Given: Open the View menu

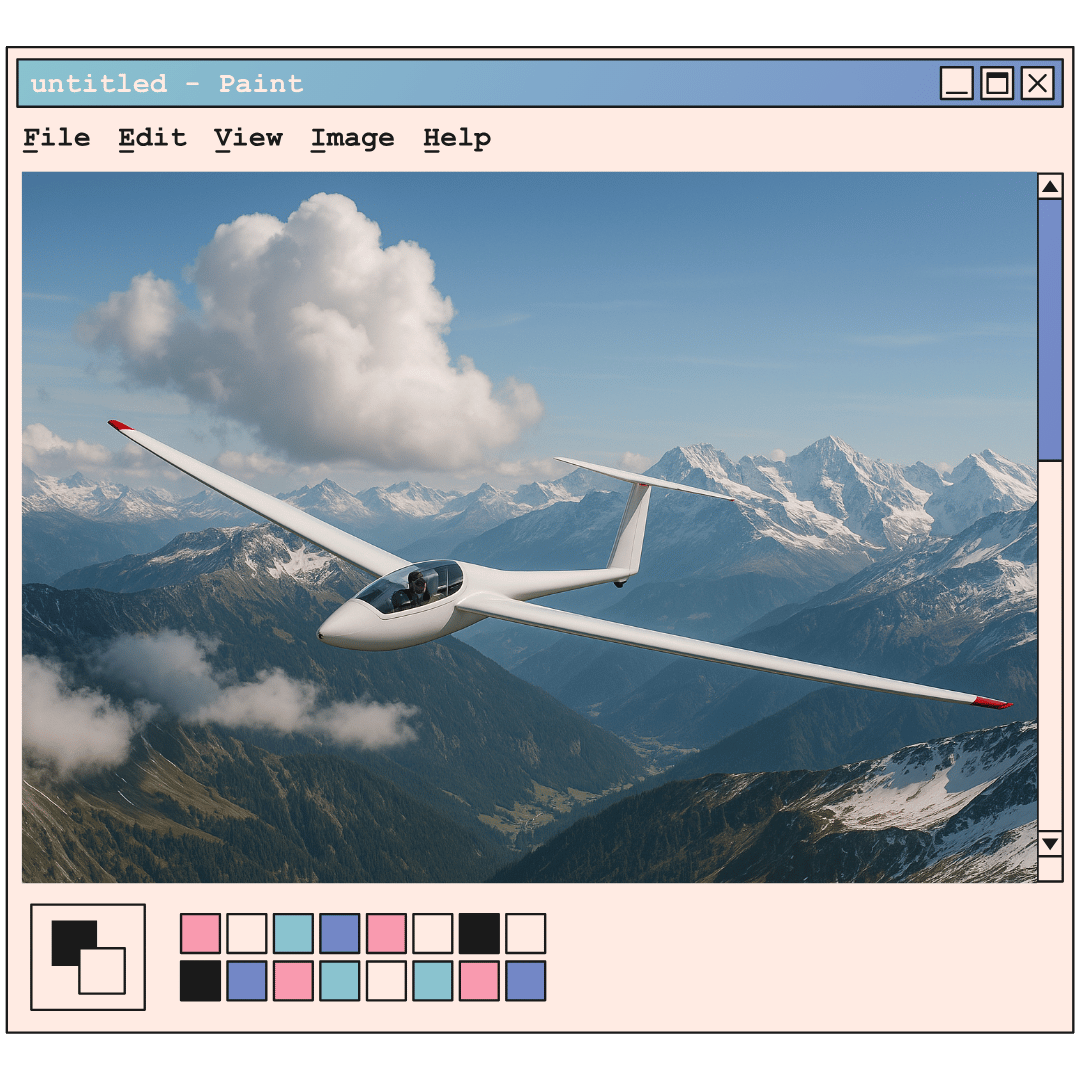Looking at the screenshot, I should coord(248,138).
